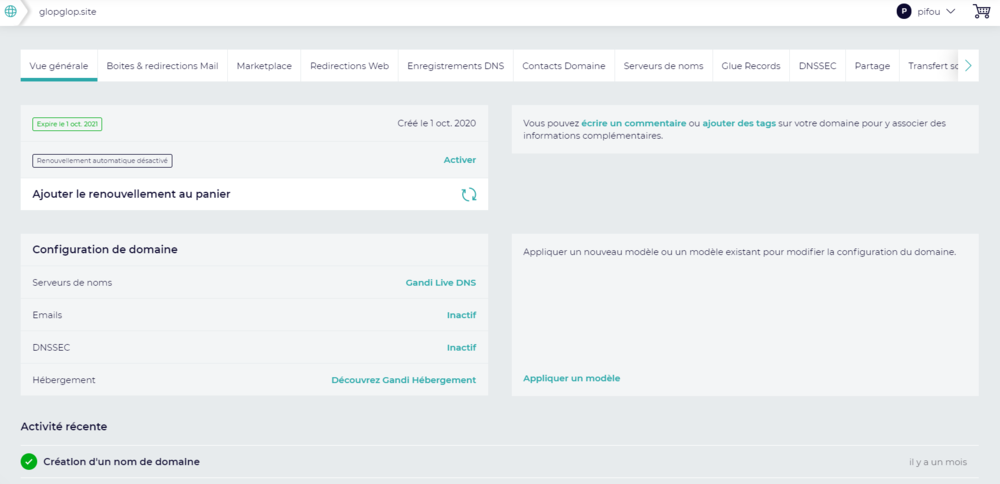Open the Contacts Domaine tab
Screen dimensions: 1000x484
(x=564, y=66)
